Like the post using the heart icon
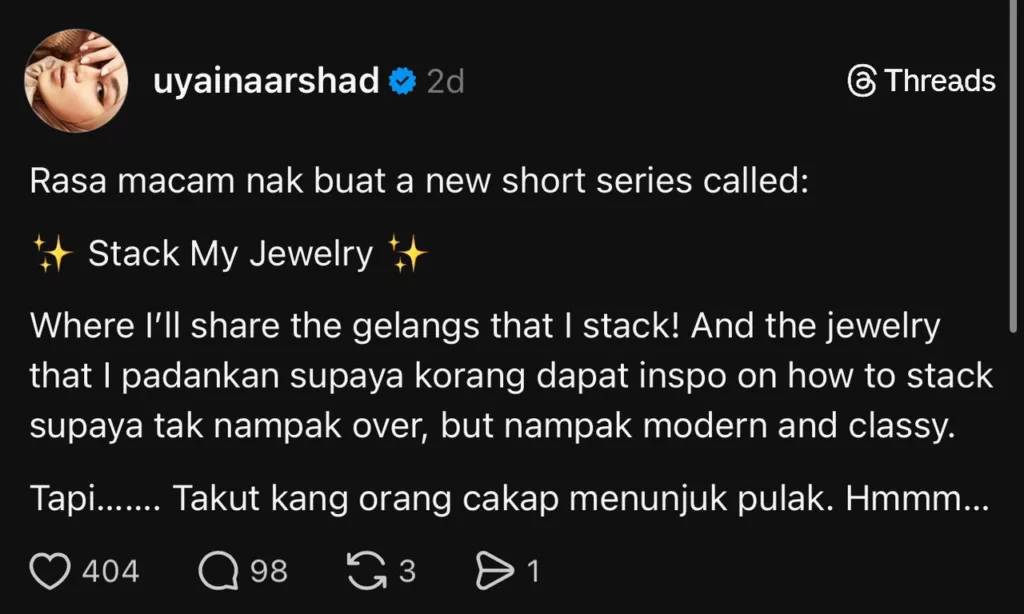The width and height of the screenshot is (1024, 614). click(x=52, y=570)
